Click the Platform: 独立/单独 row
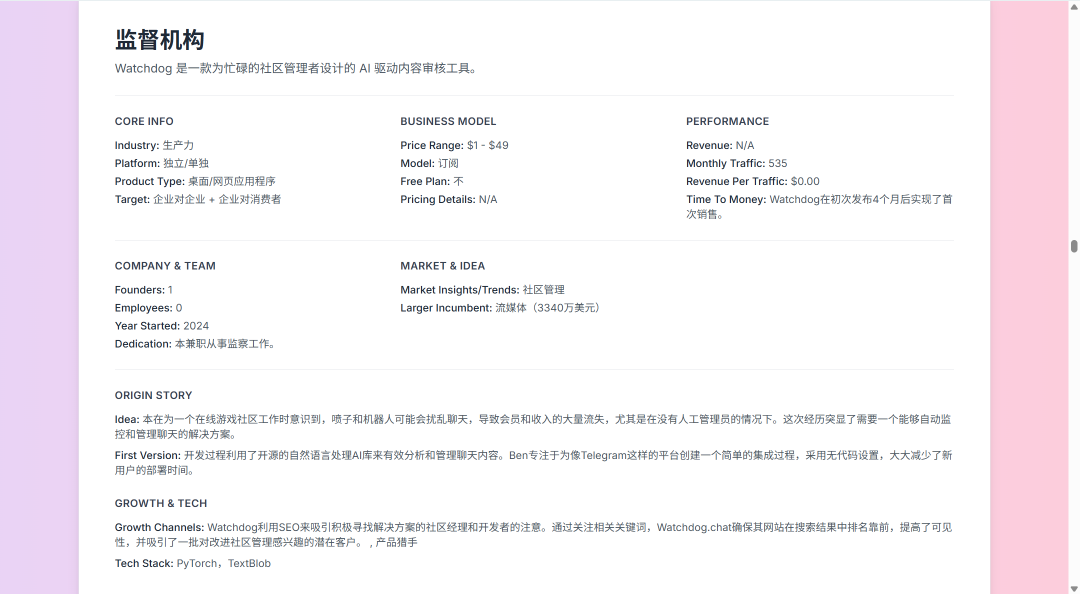Image resolution: width=1080 pixels, height=594 pixels. pos(162,163)
